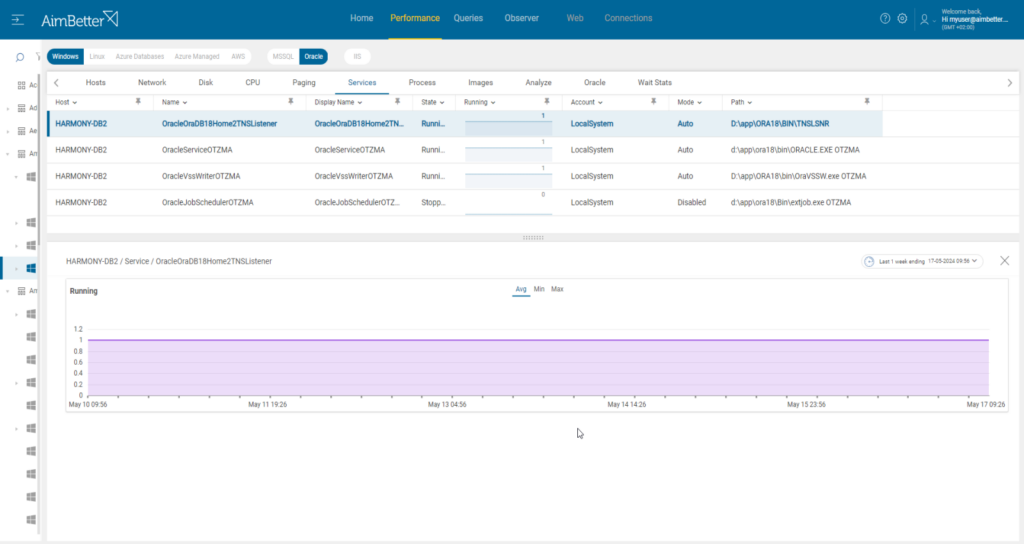The height and width of the screenshot is (544, 1024).
Task: Switch to the Images tab
Action: tap(481, 83)
